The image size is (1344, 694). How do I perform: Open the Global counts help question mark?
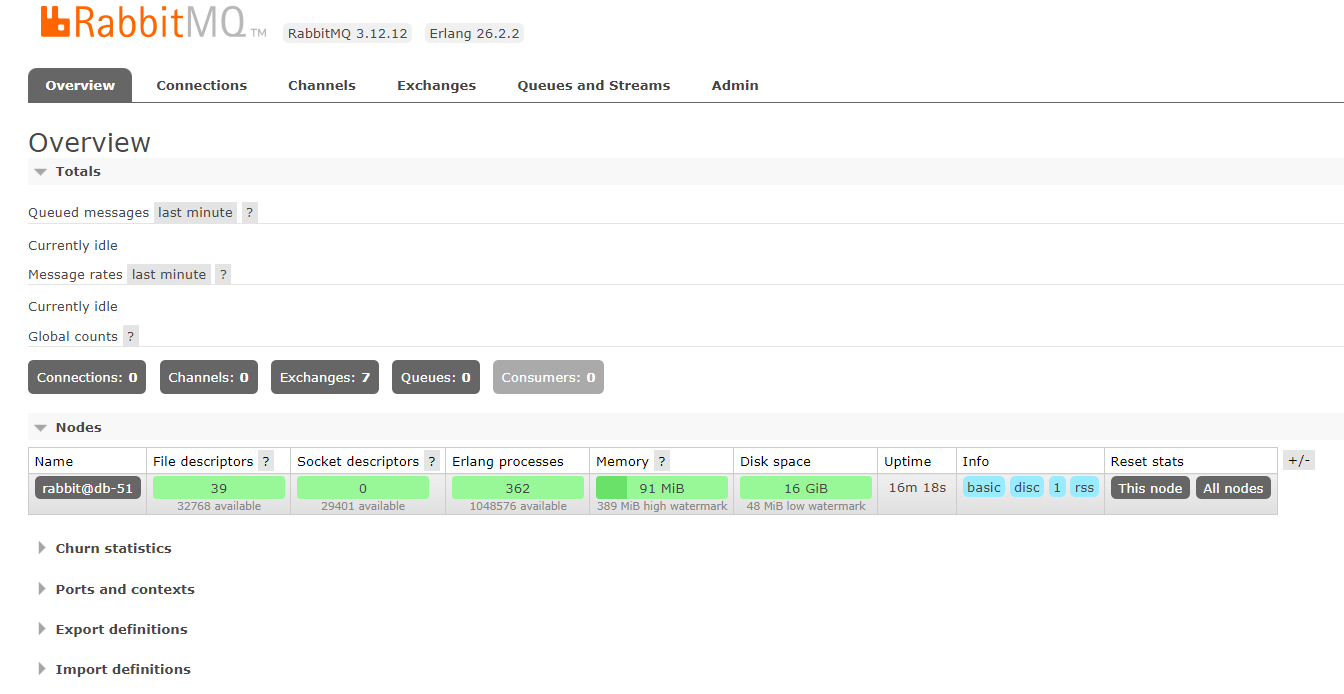point(131,336)
